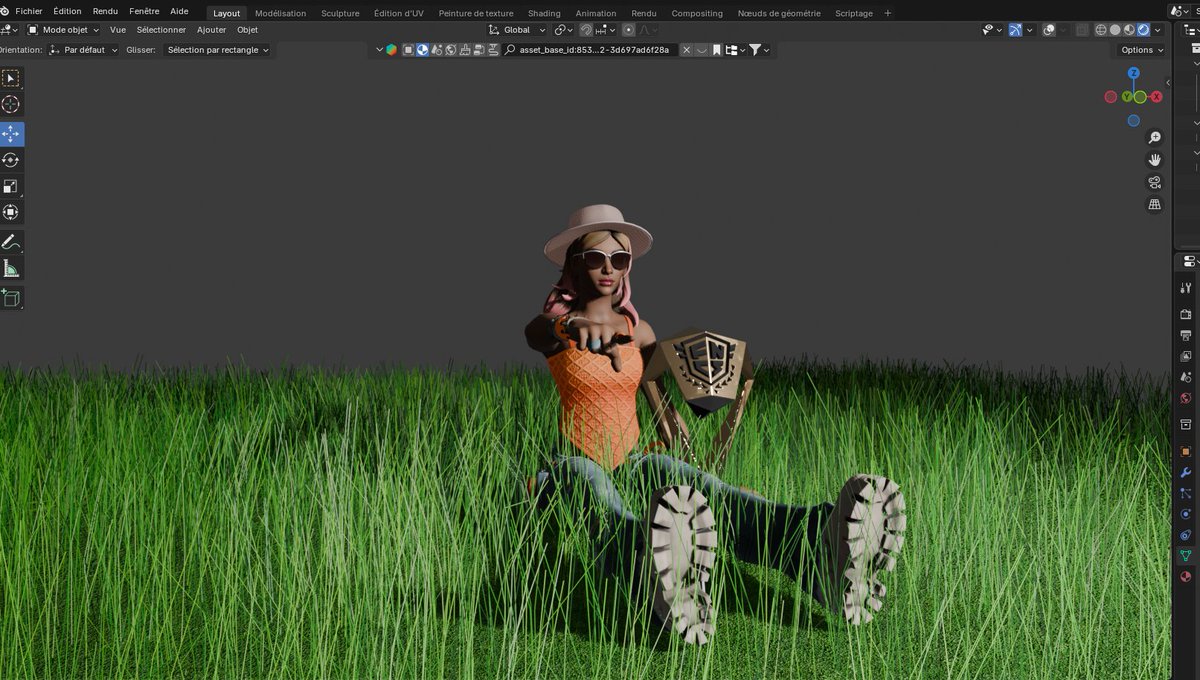Open the Collection properties tab
The height and width of the screenshot is (680, 1200).
coord(1186,424)
